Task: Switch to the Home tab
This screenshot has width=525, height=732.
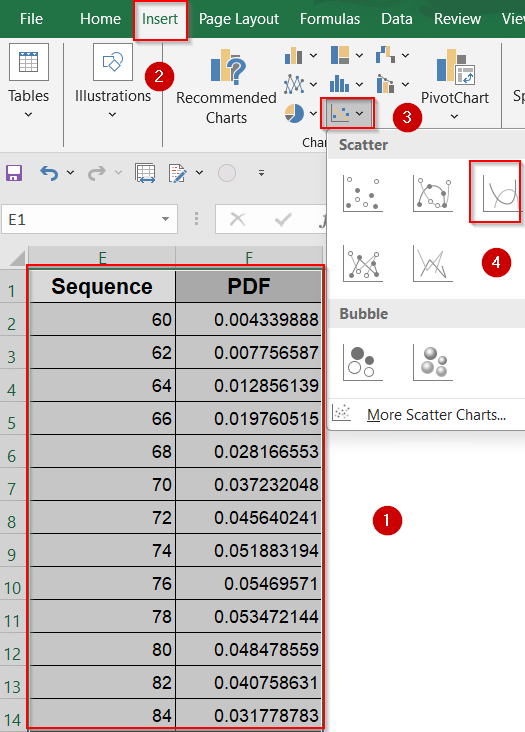Action: tap(100, 19)
